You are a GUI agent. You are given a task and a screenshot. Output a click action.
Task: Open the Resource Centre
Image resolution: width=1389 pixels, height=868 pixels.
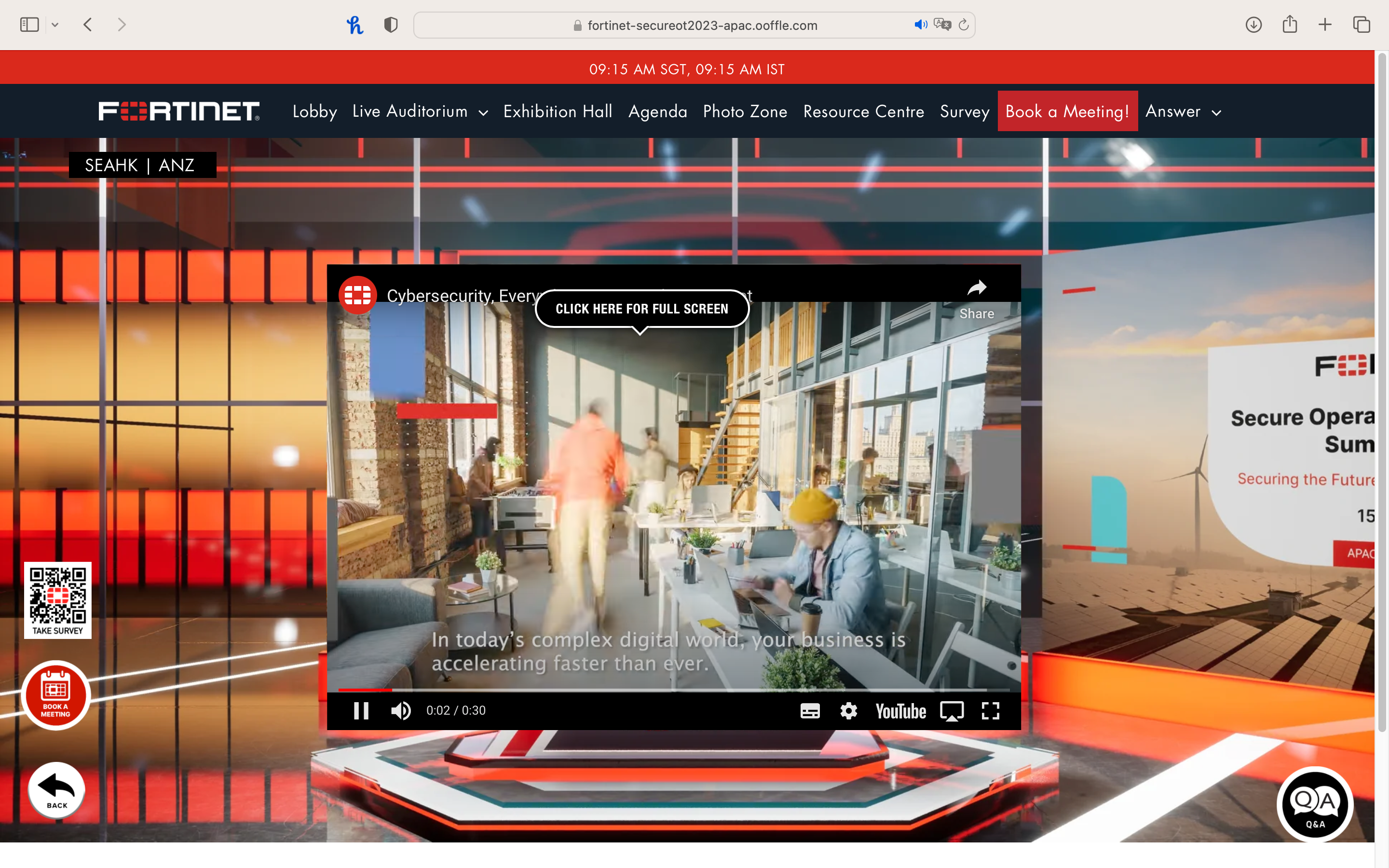coord(863,111)
